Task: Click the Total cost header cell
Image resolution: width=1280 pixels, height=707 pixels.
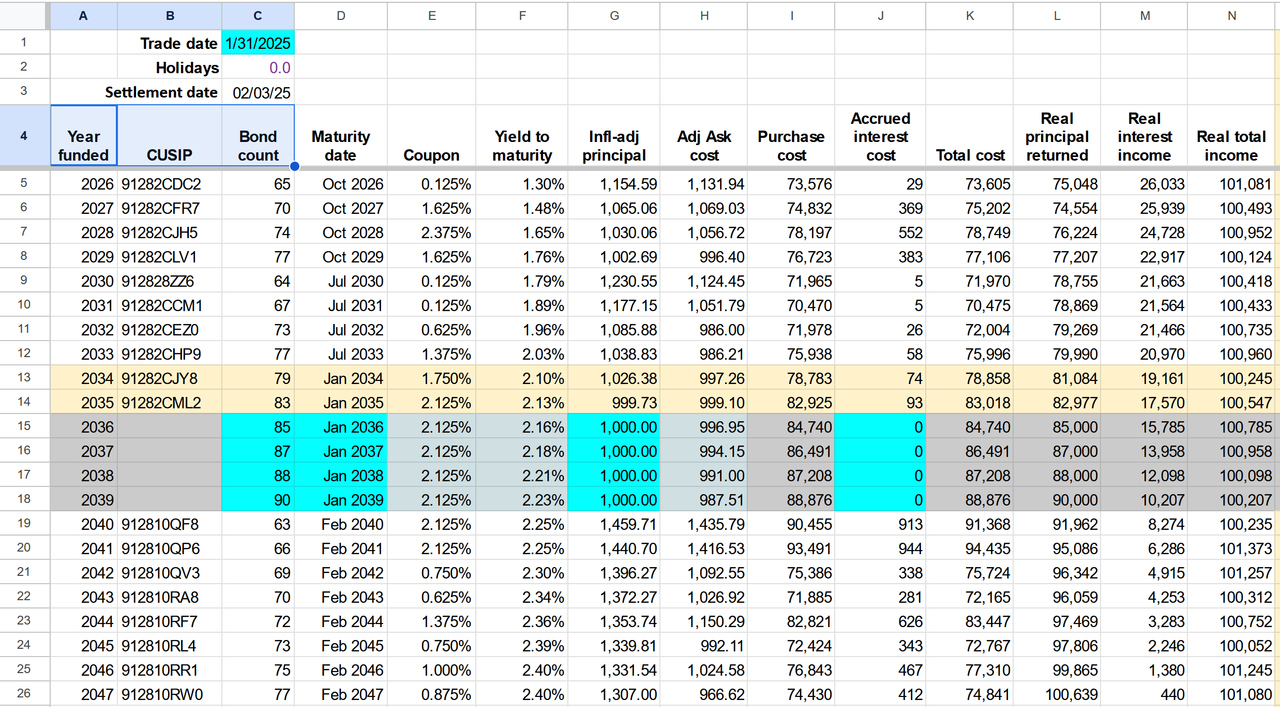Action: [x=970, y=136]
